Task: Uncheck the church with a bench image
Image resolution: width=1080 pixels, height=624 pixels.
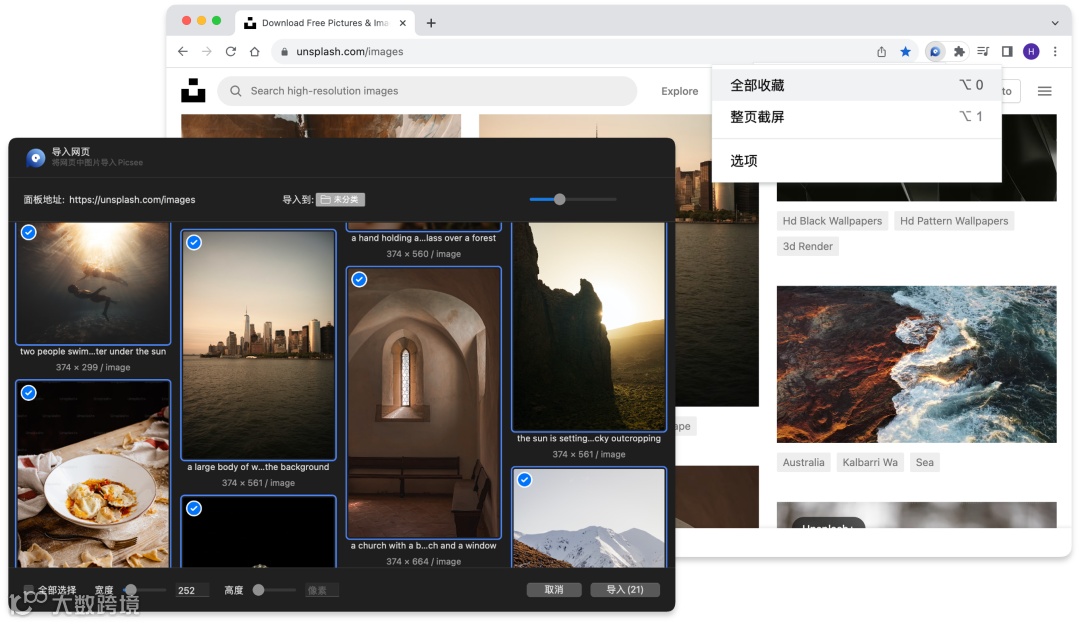Action: [x=360, y=279]
